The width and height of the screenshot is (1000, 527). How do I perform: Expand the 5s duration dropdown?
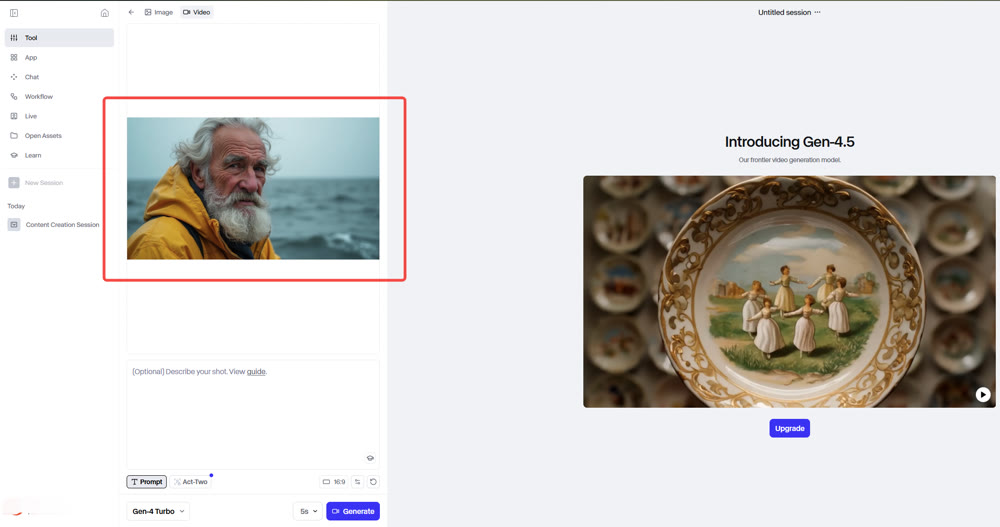[x=308, y=511]
